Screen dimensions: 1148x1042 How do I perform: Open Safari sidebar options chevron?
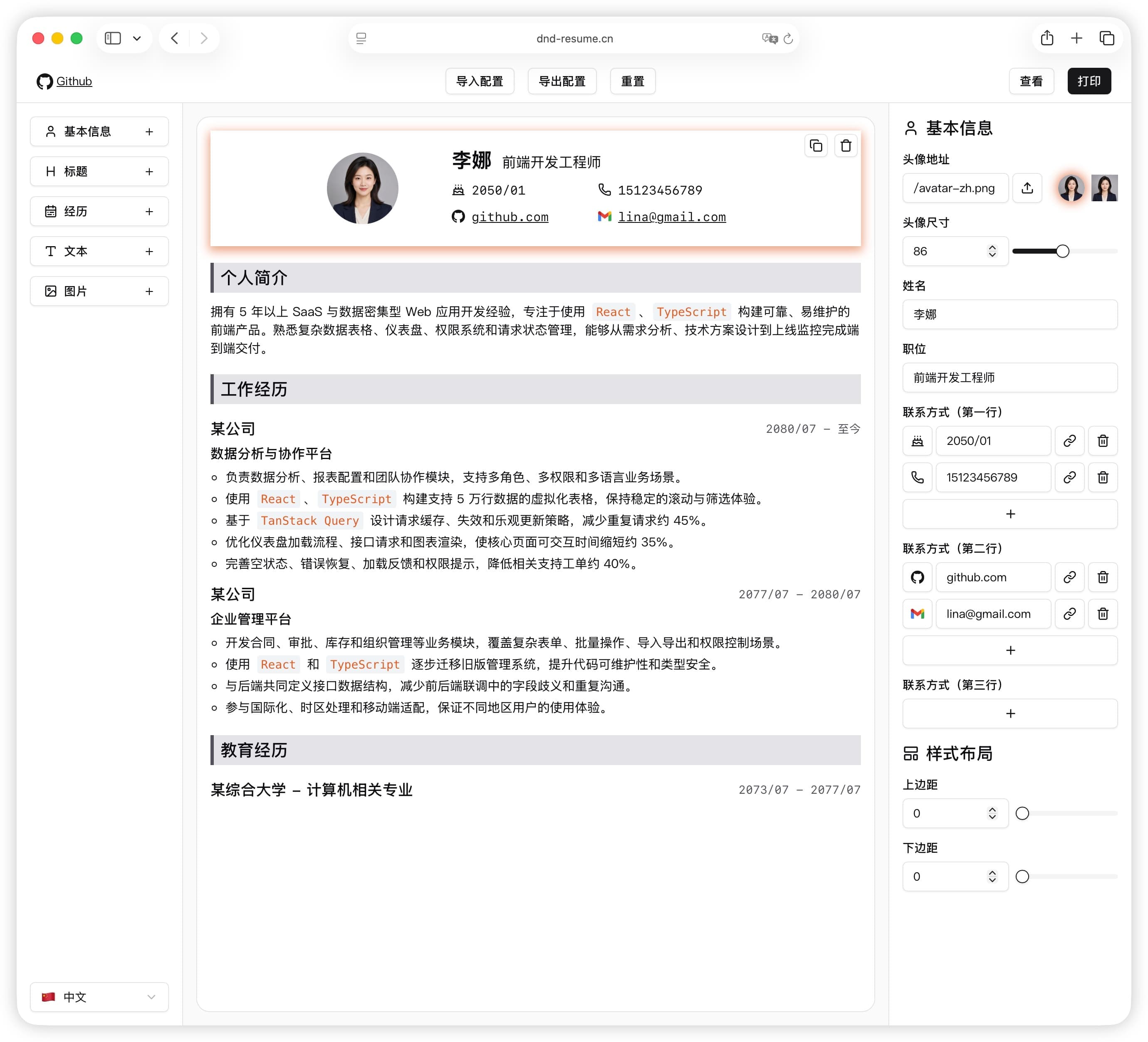137,38
